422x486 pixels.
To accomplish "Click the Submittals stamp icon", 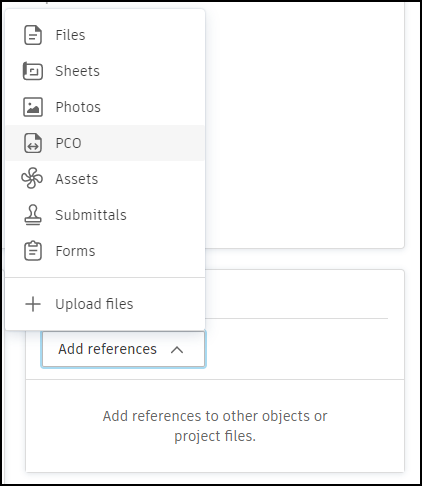I will [x=33, y=215].
